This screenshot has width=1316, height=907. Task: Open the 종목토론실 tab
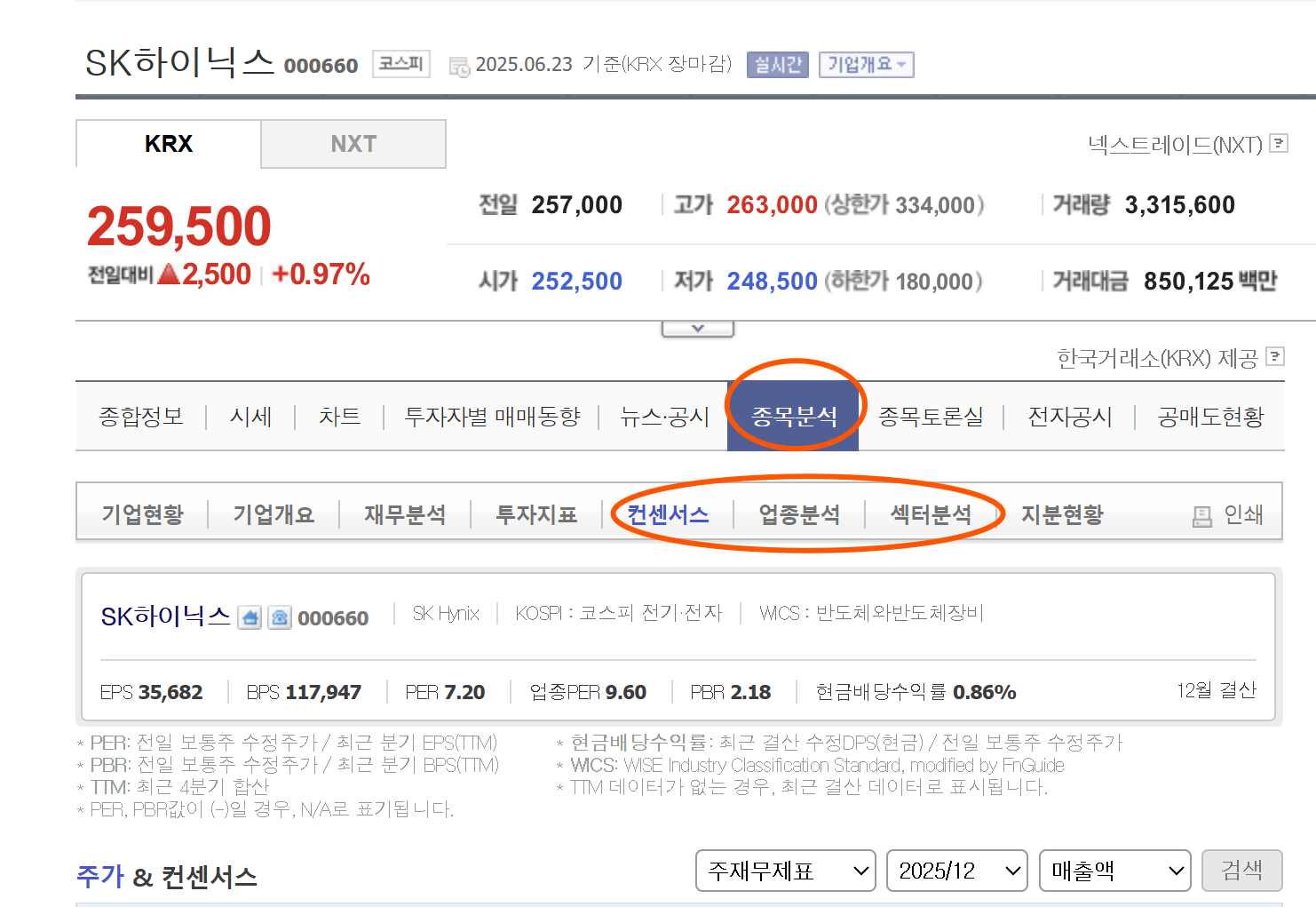click(931, 417)
